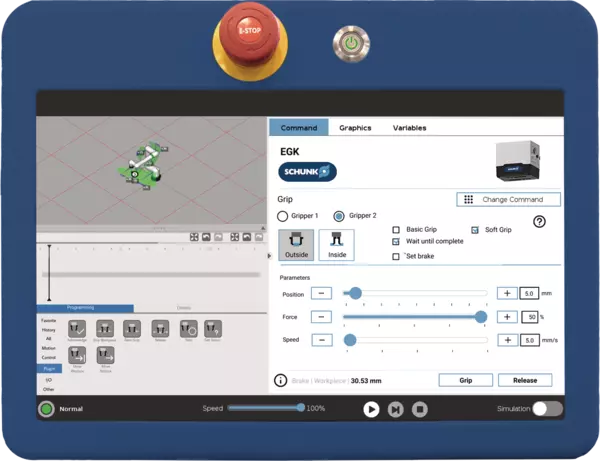Open the help question mark icon
The height and width of the screenshot is (461, 600).
[540, 221]
